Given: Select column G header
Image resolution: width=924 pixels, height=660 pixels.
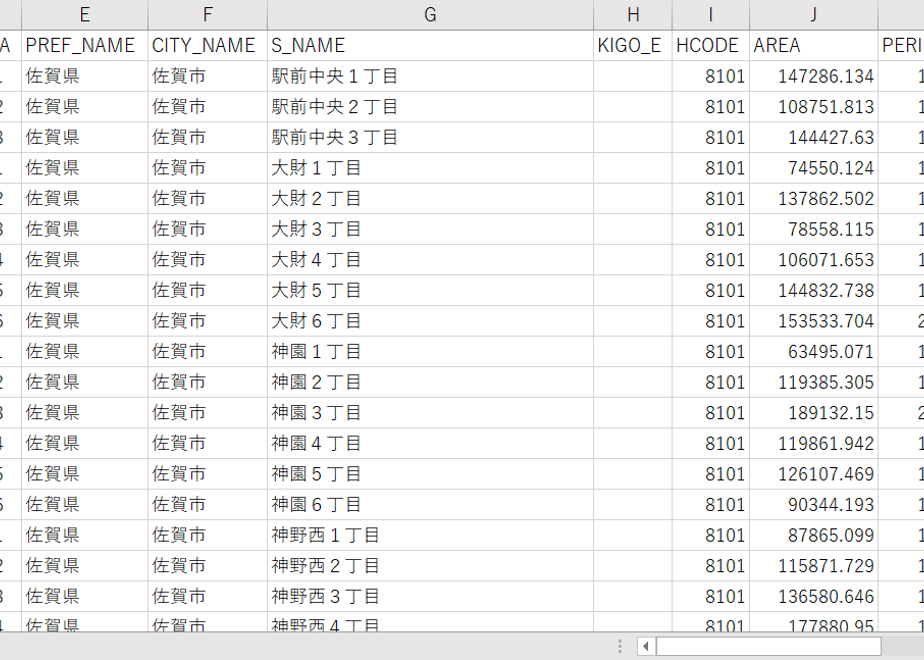Looking at the screenshot, I should [x=430, y=15].
